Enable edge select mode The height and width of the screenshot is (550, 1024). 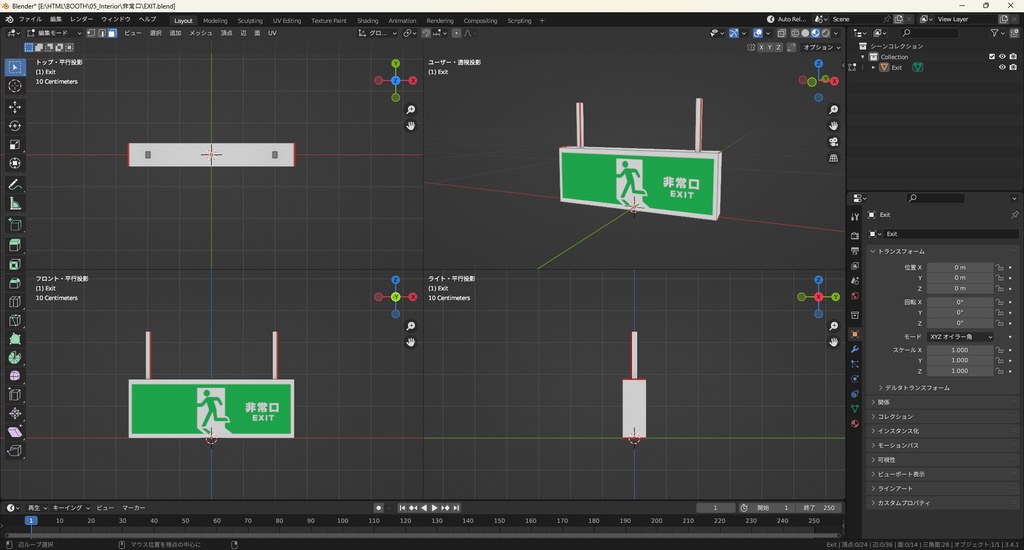(102, 33)
